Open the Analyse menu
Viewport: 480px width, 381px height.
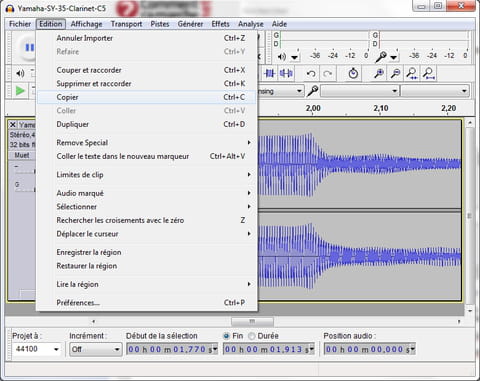(251, 24)
